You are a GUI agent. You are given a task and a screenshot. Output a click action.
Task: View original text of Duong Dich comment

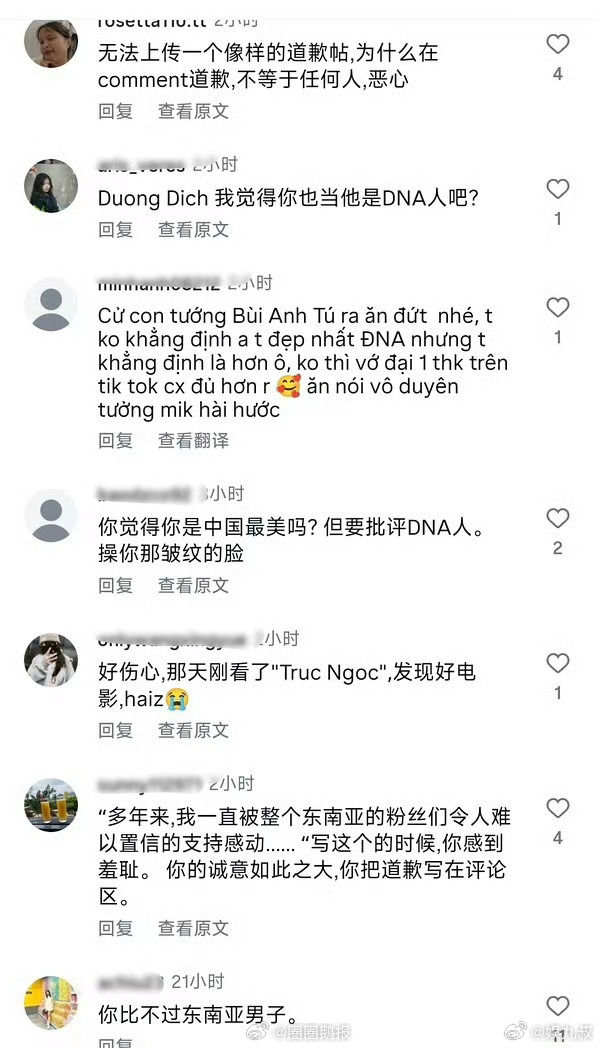pyautogui.click(x=193, y=230)
